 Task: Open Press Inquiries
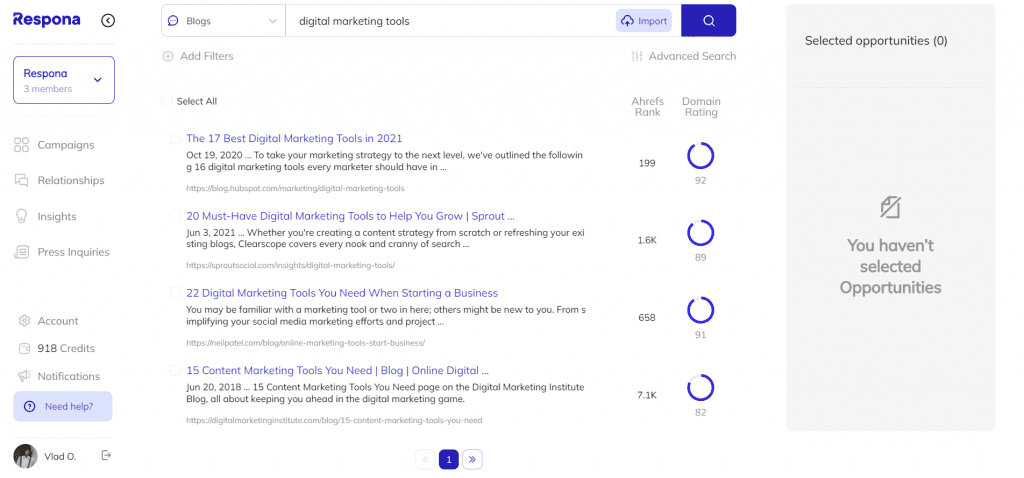(x=73, y=252)
